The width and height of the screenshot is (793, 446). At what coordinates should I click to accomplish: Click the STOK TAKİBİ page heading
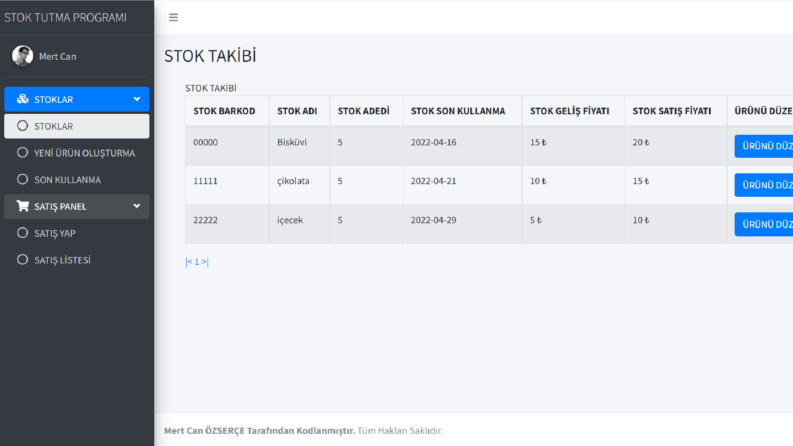point(210,56)
